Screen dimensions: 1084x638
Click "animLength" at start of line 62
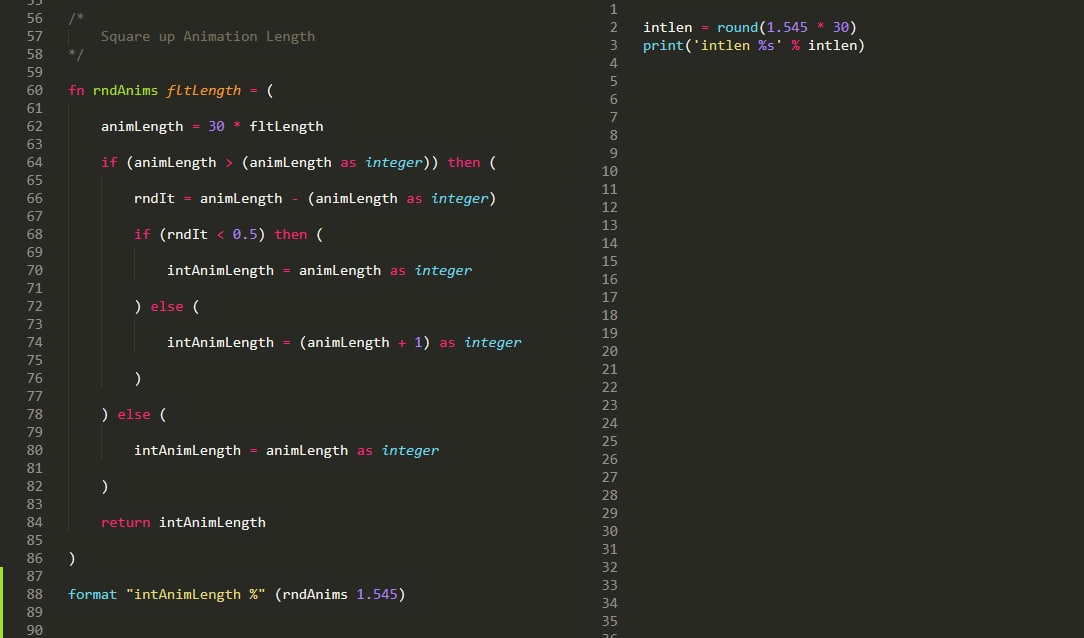[x=142, y=126]
